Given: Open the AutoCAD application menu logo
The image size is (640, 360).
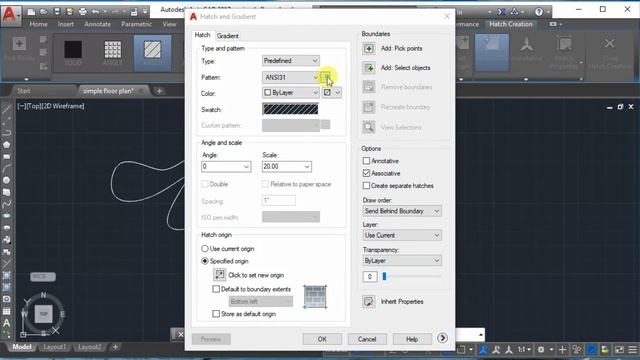Looking at the screenshot, I should pos(10,15).
